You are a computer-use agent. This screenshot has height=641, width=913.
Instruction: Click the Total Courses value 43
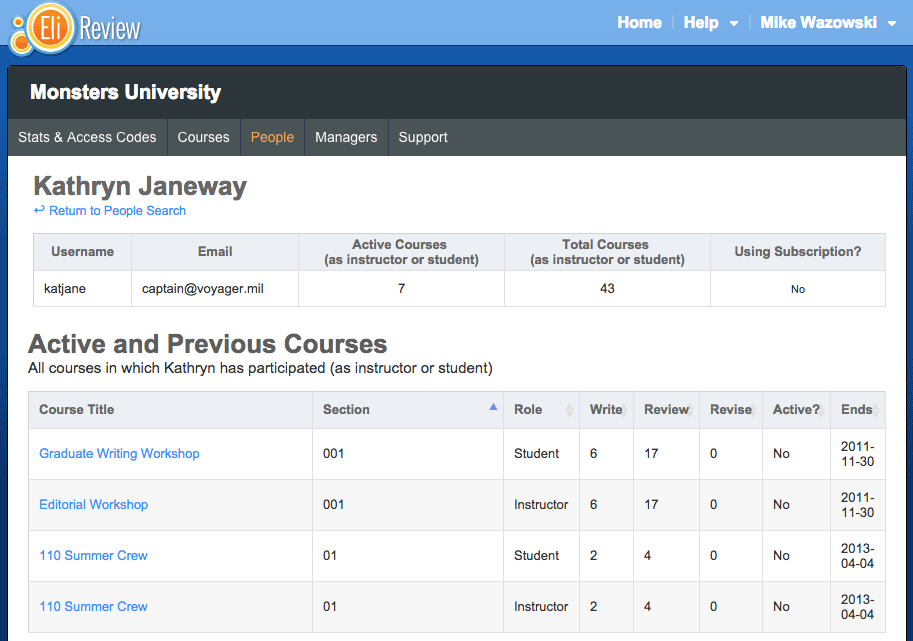(607, 289)
